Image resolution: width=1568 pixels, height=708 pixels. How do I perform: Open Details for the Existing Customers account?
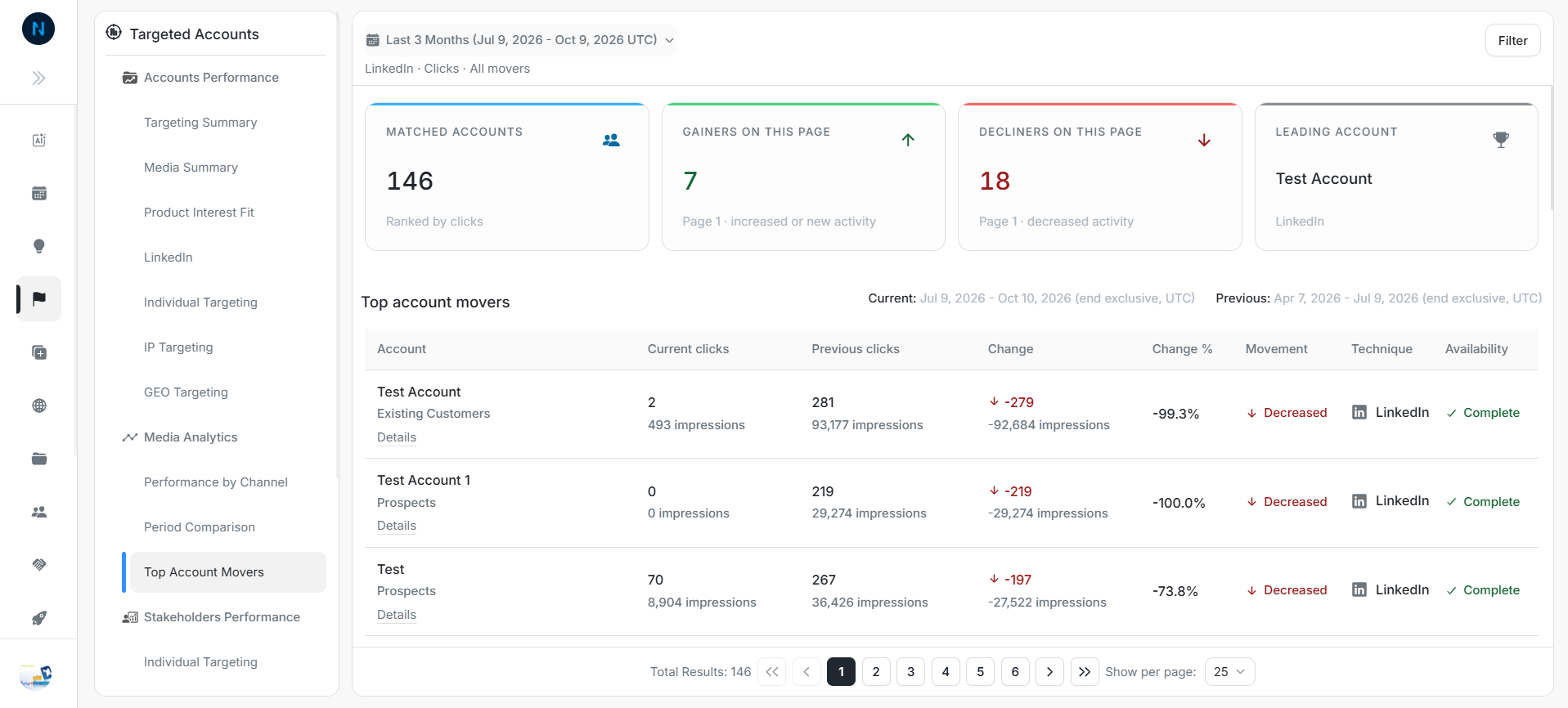coord(397,437)
